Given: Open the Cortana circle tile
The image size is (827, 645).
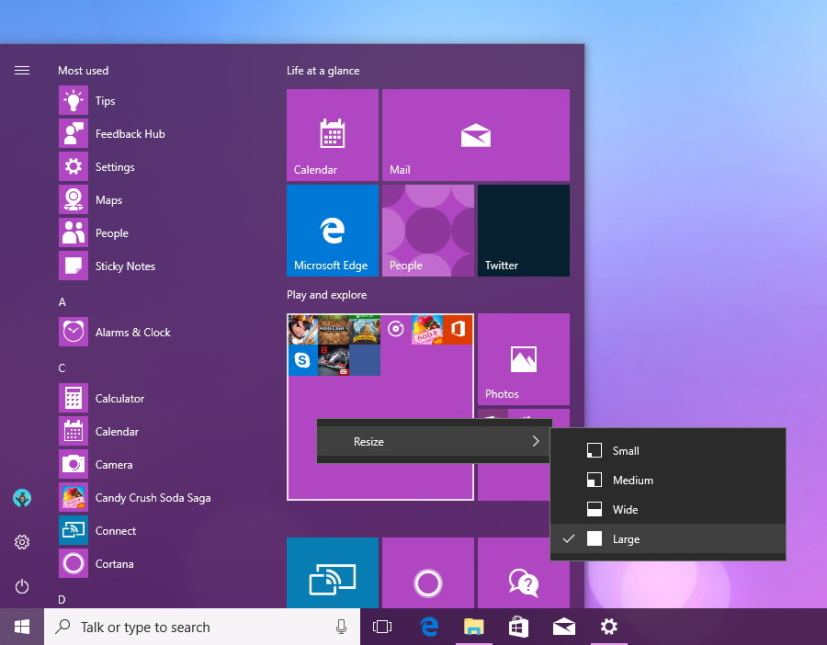Looking at the screenshot, I should coord(428,573).
